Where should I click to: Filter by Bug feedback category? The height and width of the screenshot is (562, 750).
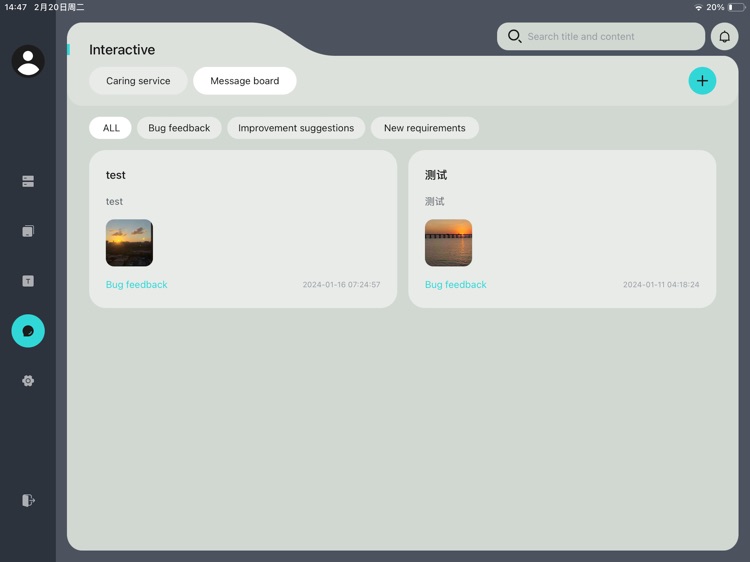click(179, 128)
